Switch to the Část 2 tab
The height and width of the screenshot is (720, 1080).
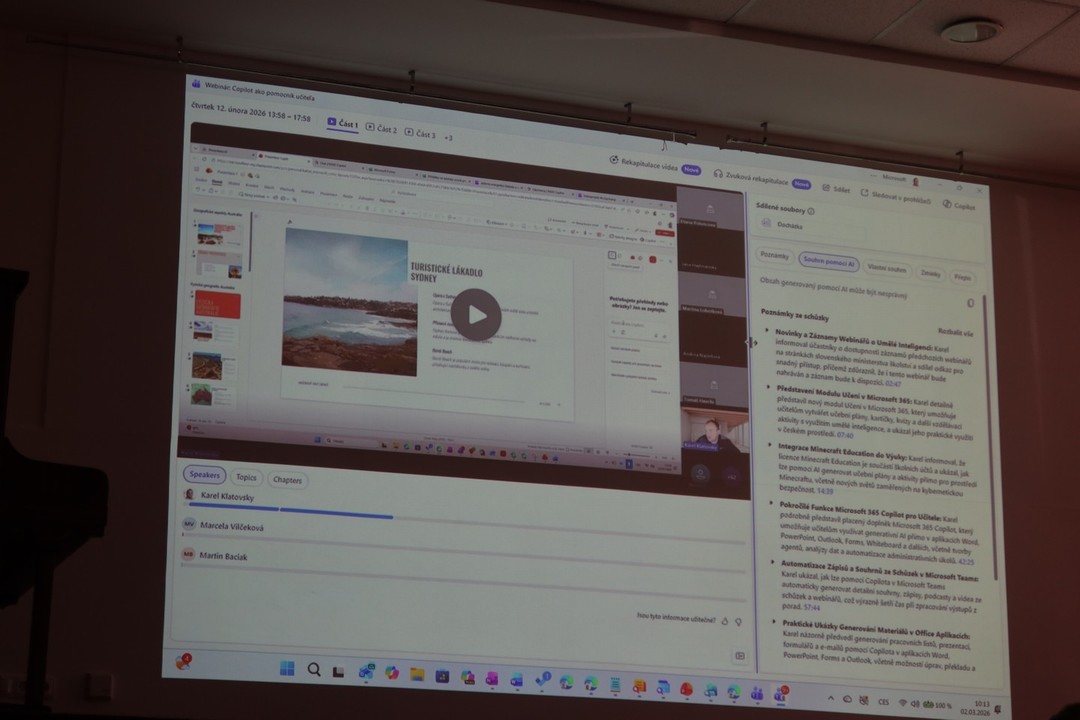click(x=382, y=129)
